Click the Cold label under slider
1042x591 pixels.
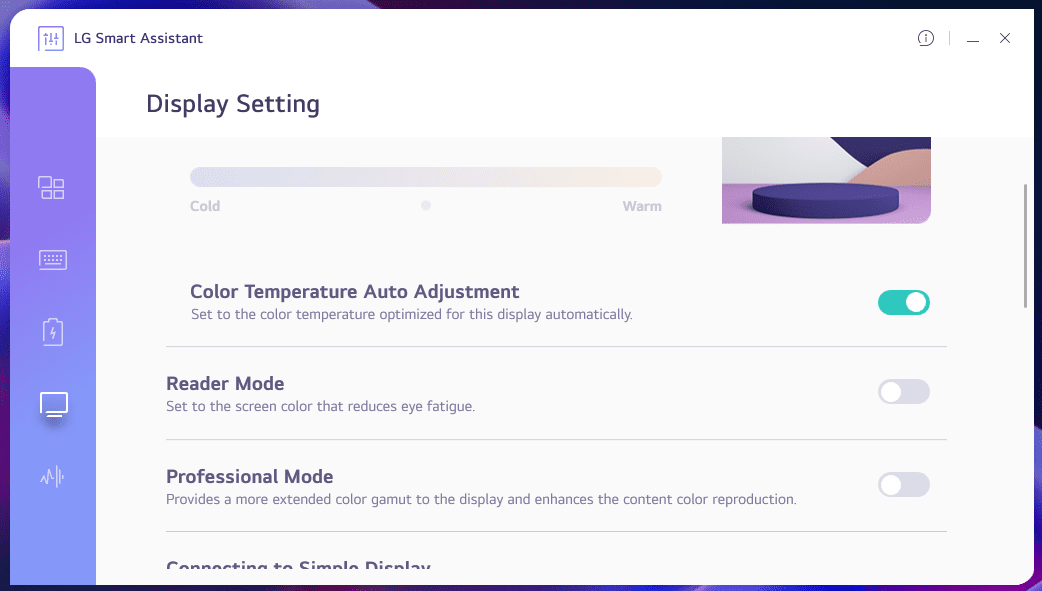click(x=205, y=206)
